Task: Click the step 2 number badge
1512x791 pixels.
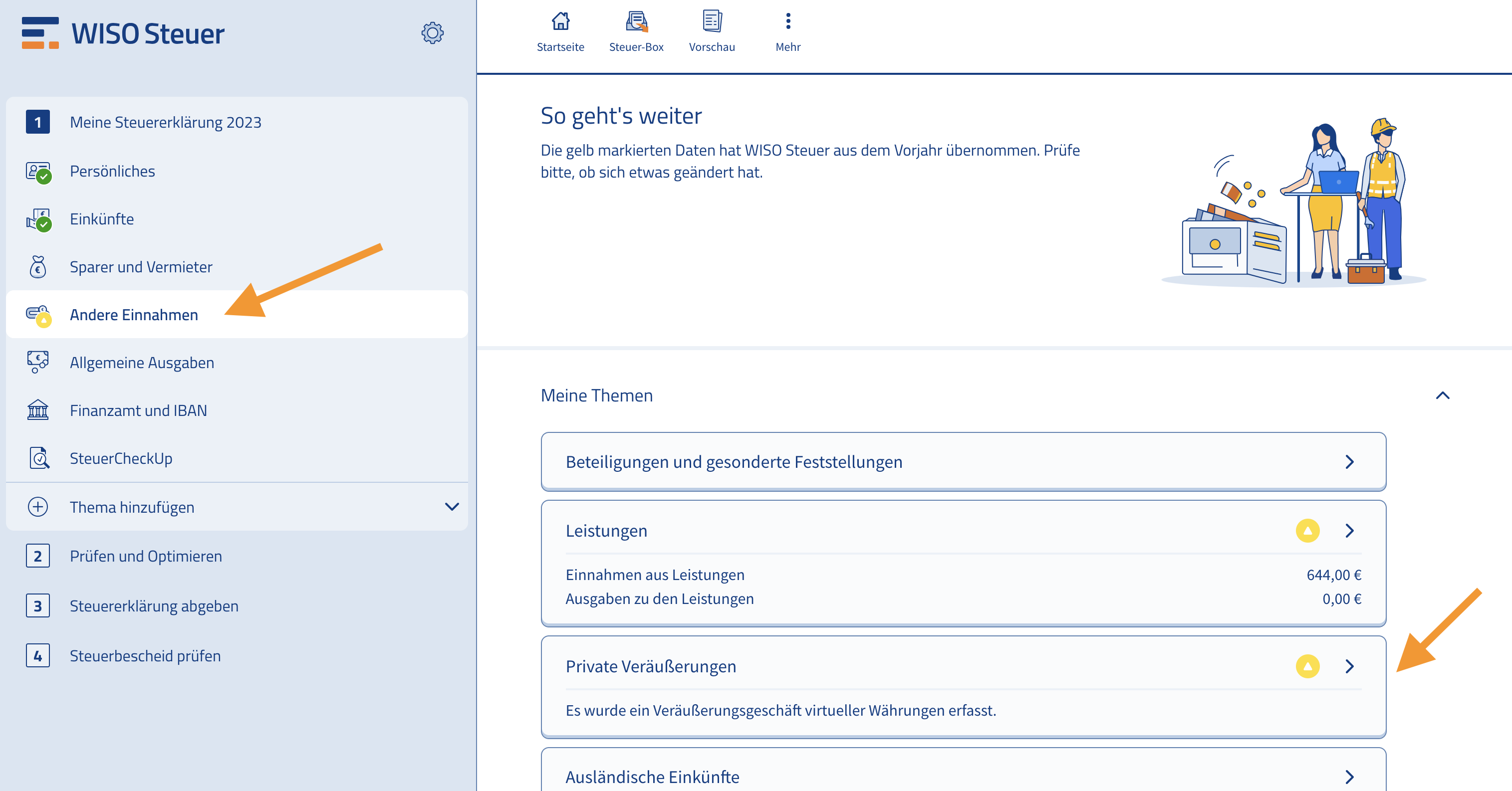Action: pos(38,556)
